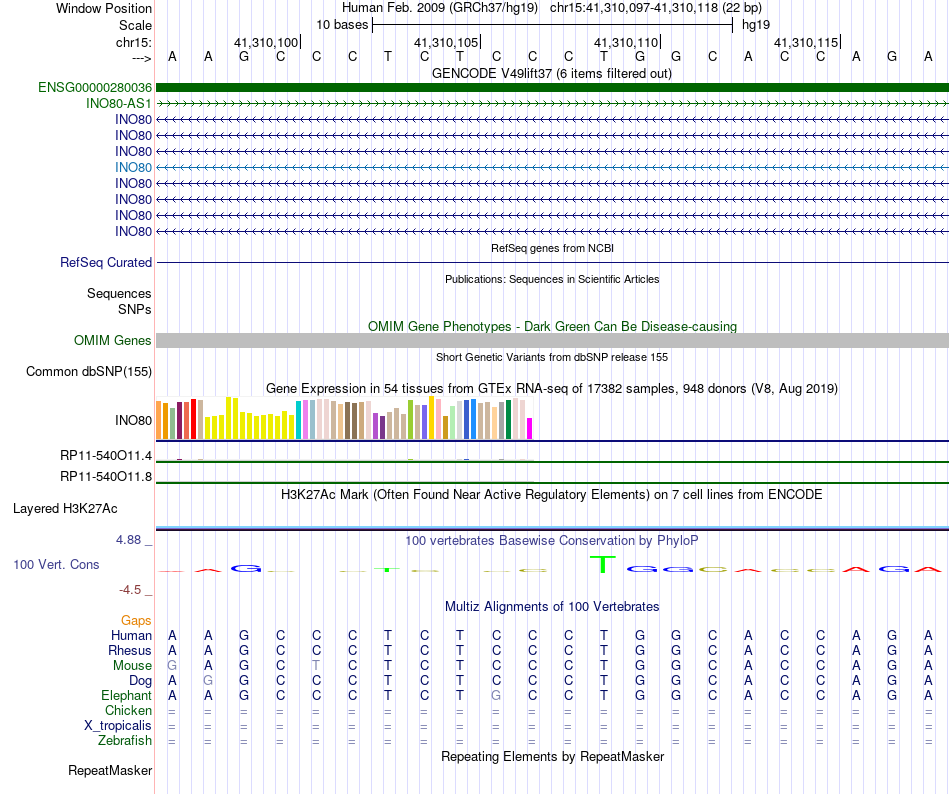Select the RP11-540O11.8 track label
The height and width of the screenshot is (794, 950).
coord(106,477)
